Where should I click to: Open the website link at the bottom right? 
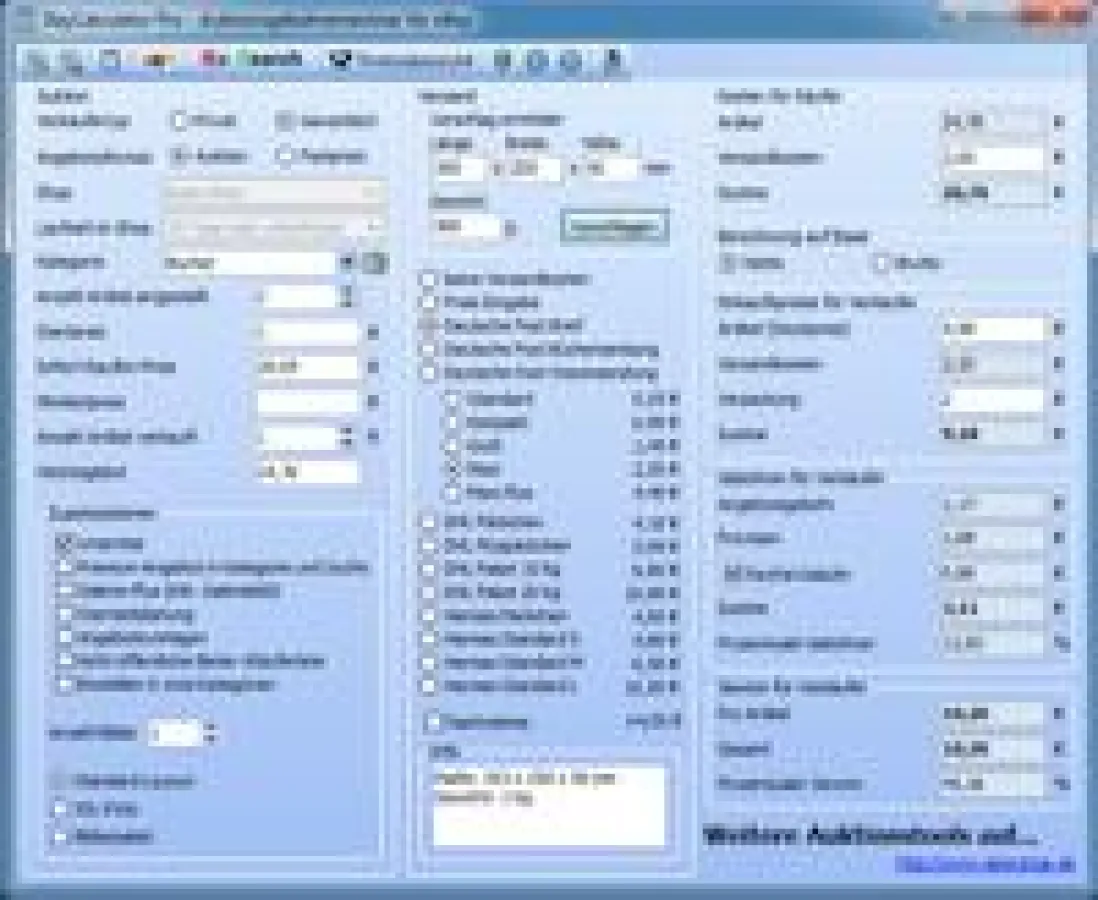point(984,863)
